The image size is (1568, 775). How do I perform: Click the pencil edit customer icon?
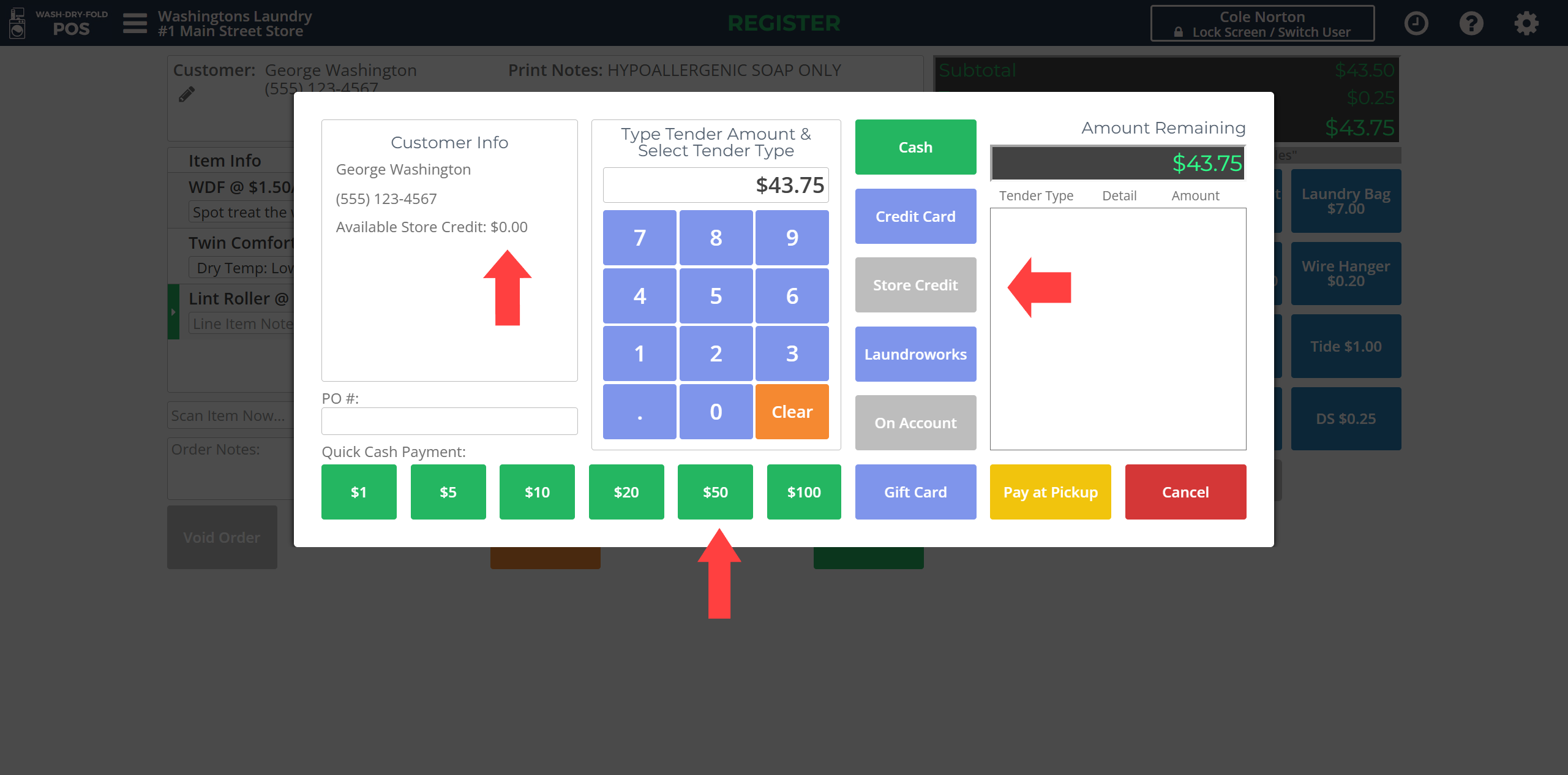point(187,94)
